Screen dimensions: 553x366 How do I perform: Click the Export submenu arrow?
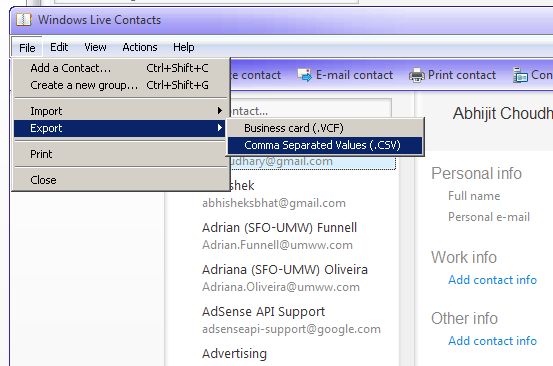pos(220,128)
